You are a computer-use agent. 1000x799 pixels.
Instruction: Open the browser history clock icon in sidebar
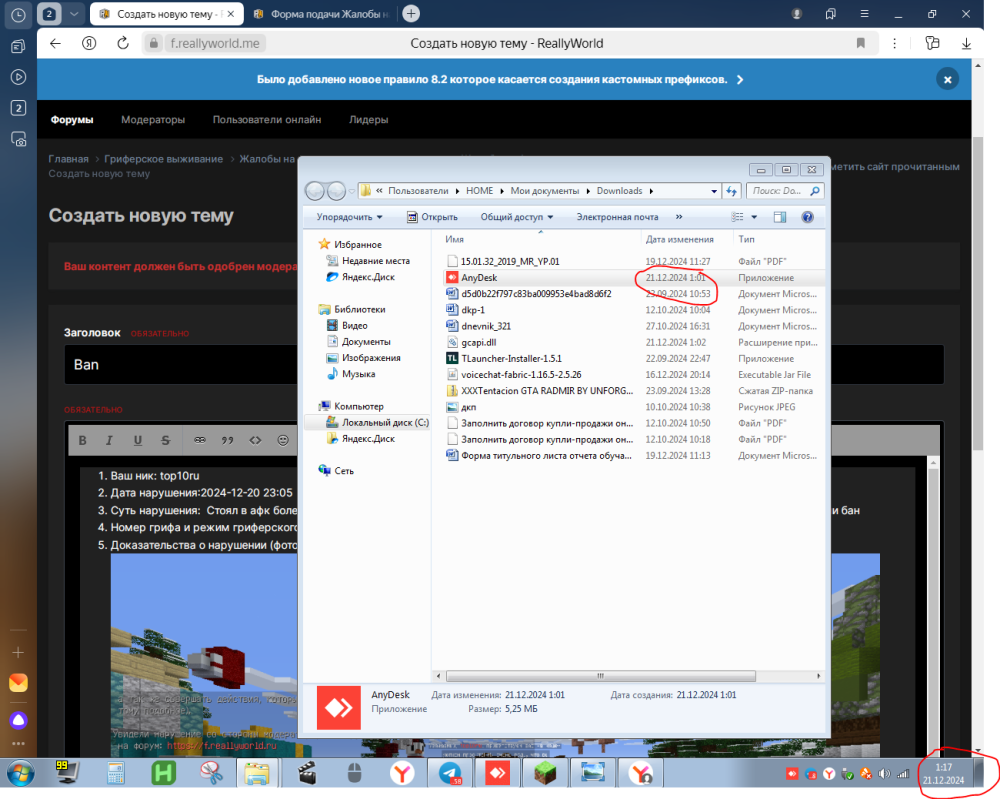coord(18,14)
